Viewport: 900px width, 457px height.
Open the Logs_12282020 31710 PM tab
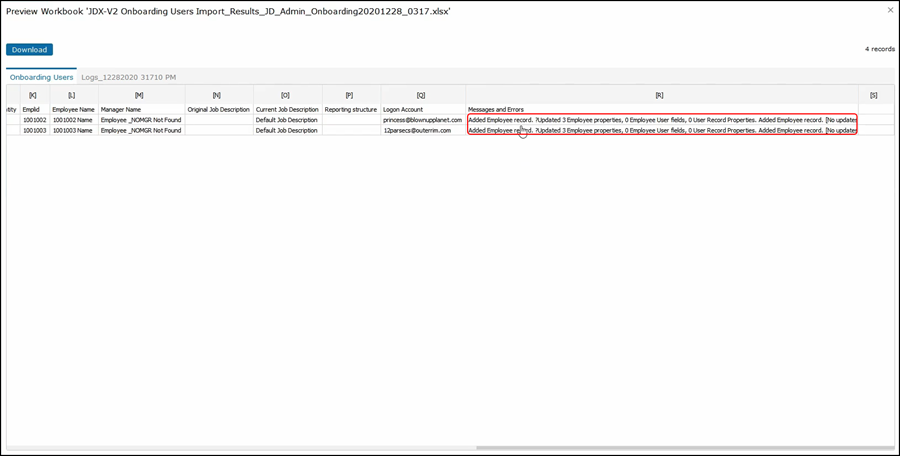tap(129, 77)
